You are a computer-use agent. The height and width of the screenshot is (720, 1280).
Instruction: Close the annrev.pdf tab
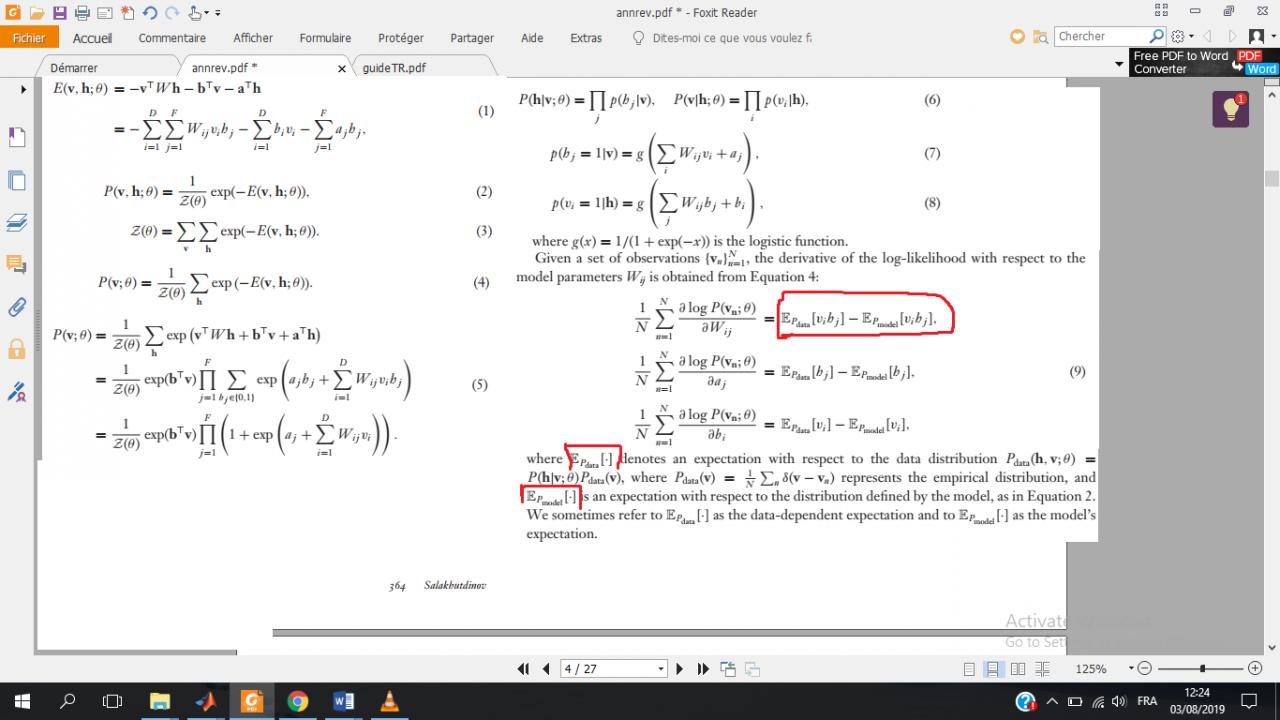pos(341,69)
